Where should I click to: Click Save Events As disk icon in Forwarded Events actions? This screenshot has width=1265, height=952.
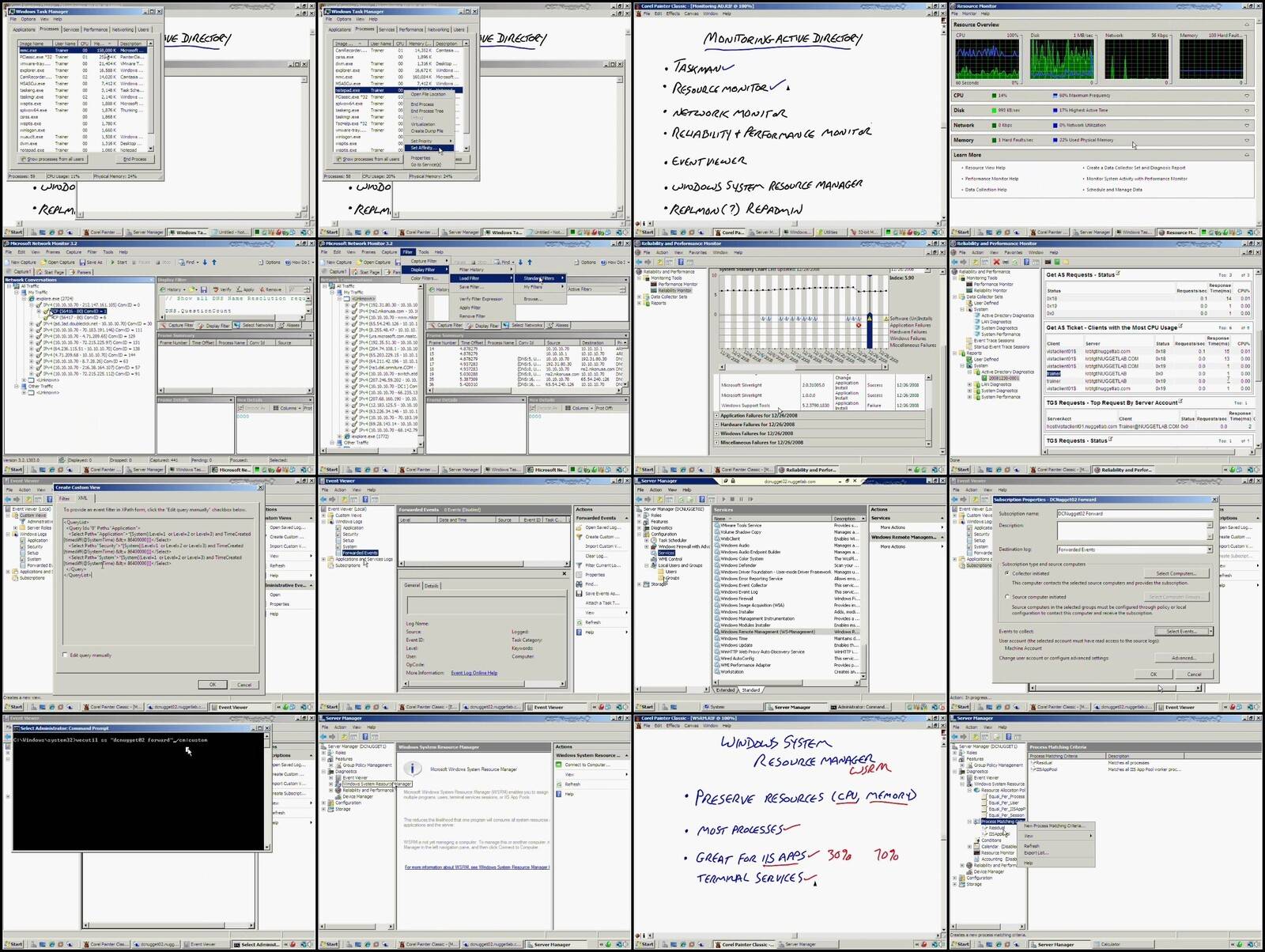[580, 594]
